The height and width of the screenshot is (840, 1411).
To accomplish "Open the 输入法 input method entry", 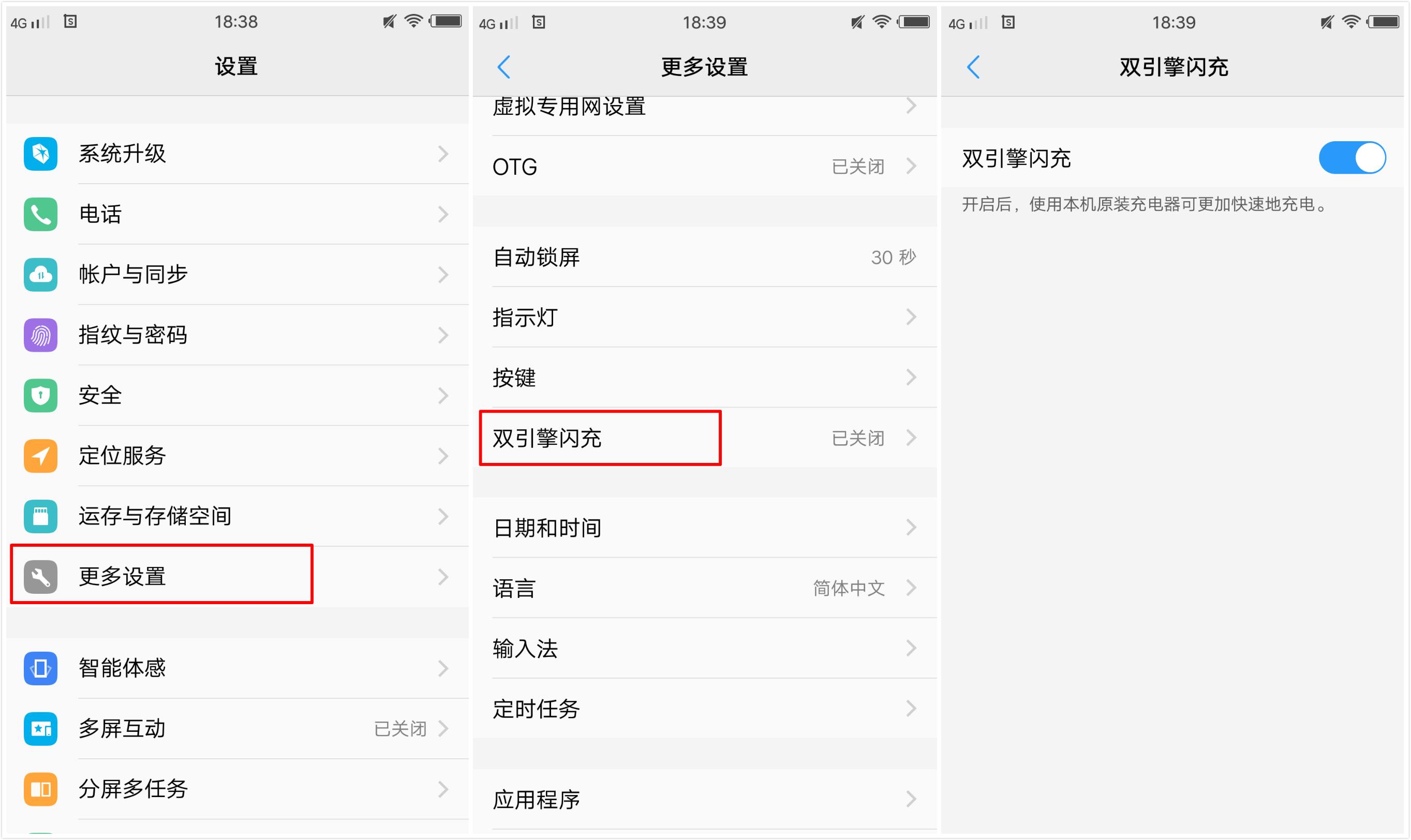I will coord(704,648).
